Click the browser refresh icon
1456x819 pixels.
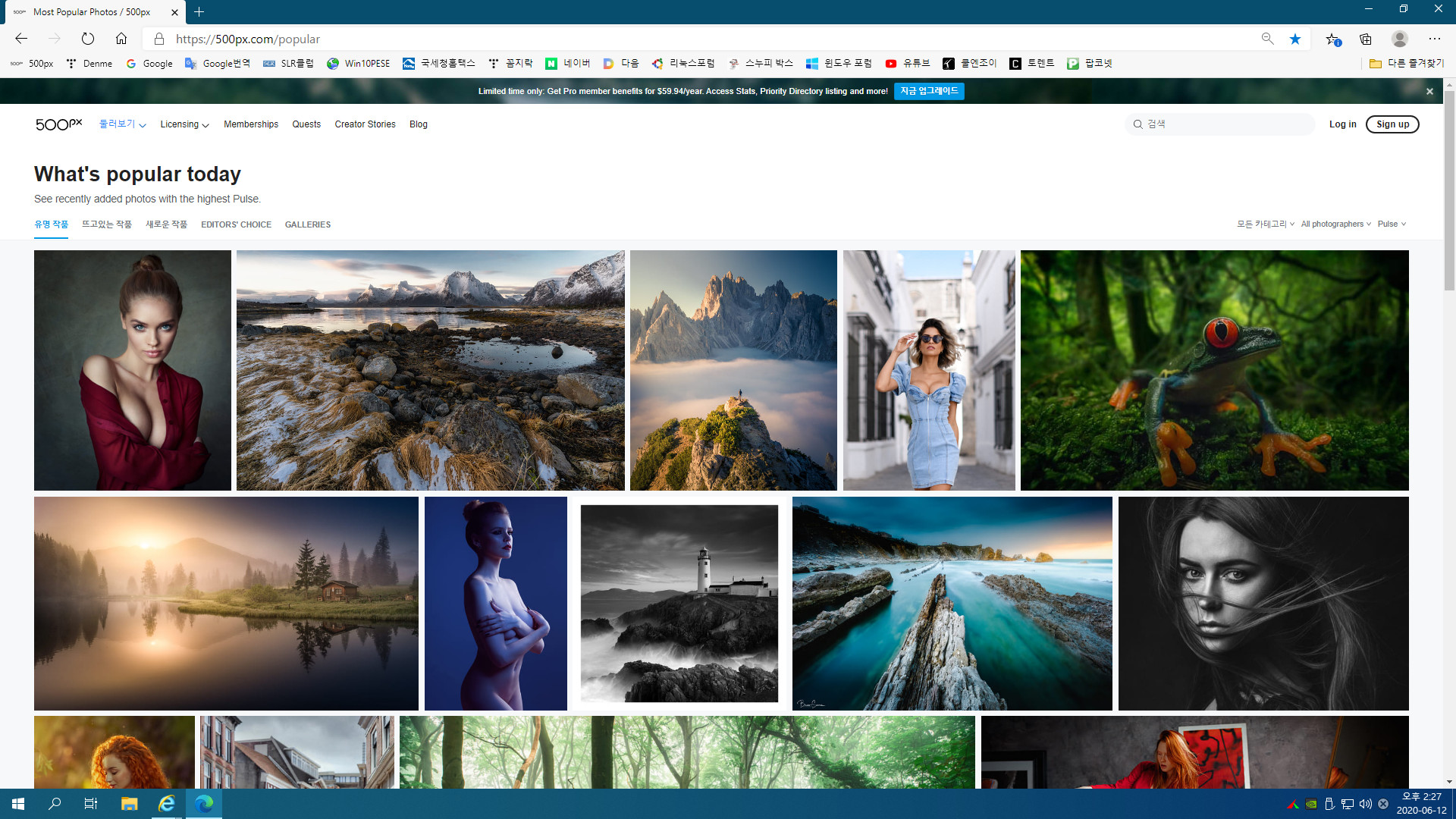[x=89, y=38]
